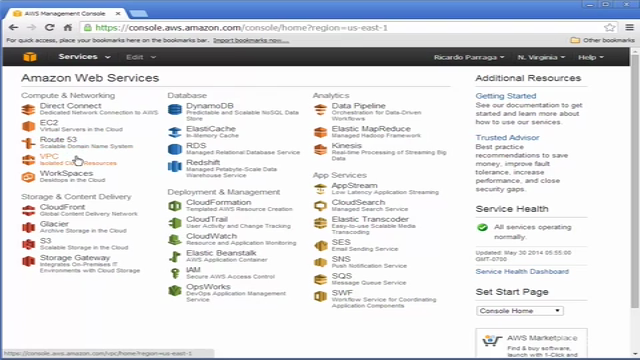Viewport: 640px width, 360px height.
Task: Open the OpsWorks service icon
Action: [175, 291]
